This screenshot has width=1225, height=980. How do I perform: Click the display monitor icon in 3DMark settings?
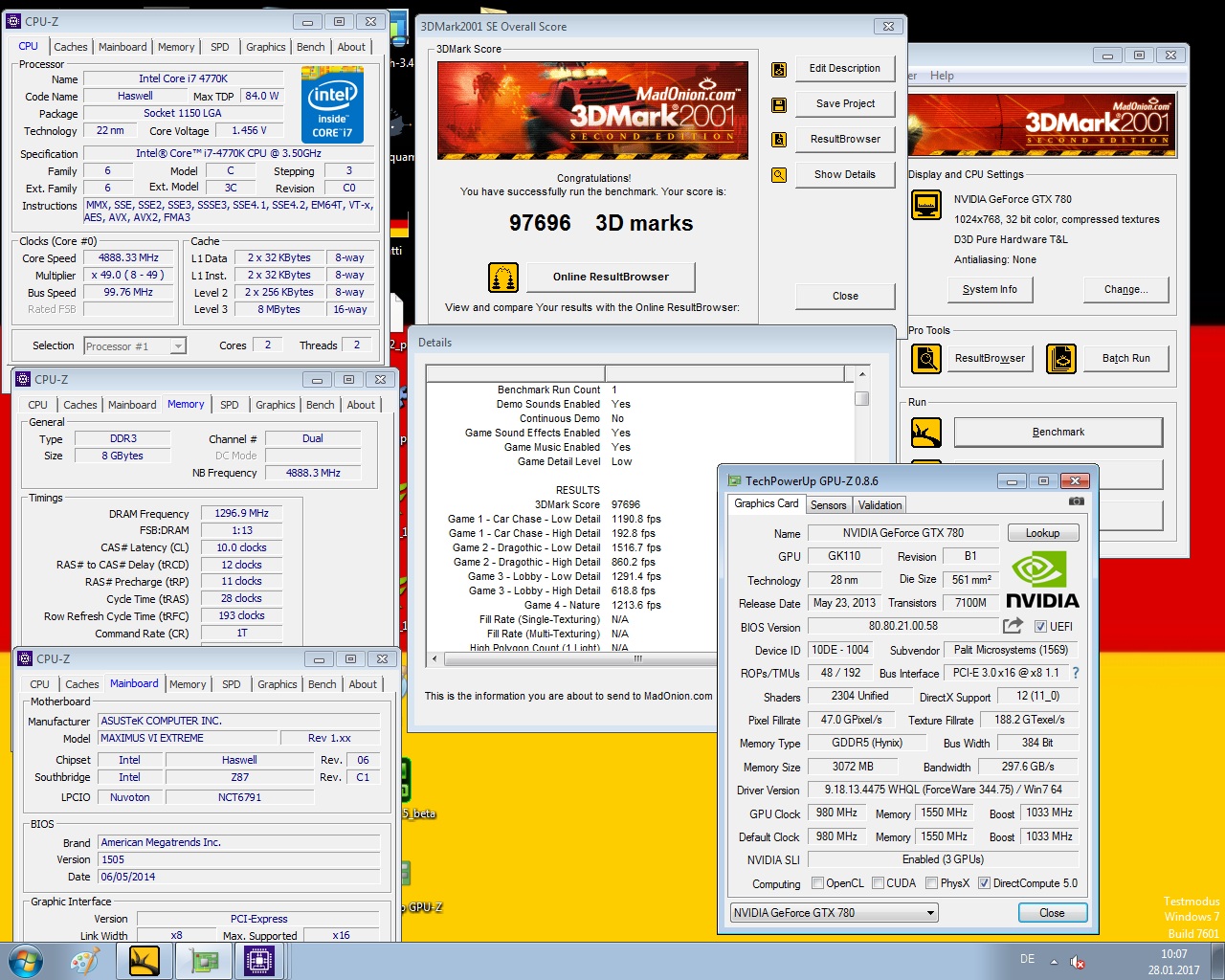925,205
